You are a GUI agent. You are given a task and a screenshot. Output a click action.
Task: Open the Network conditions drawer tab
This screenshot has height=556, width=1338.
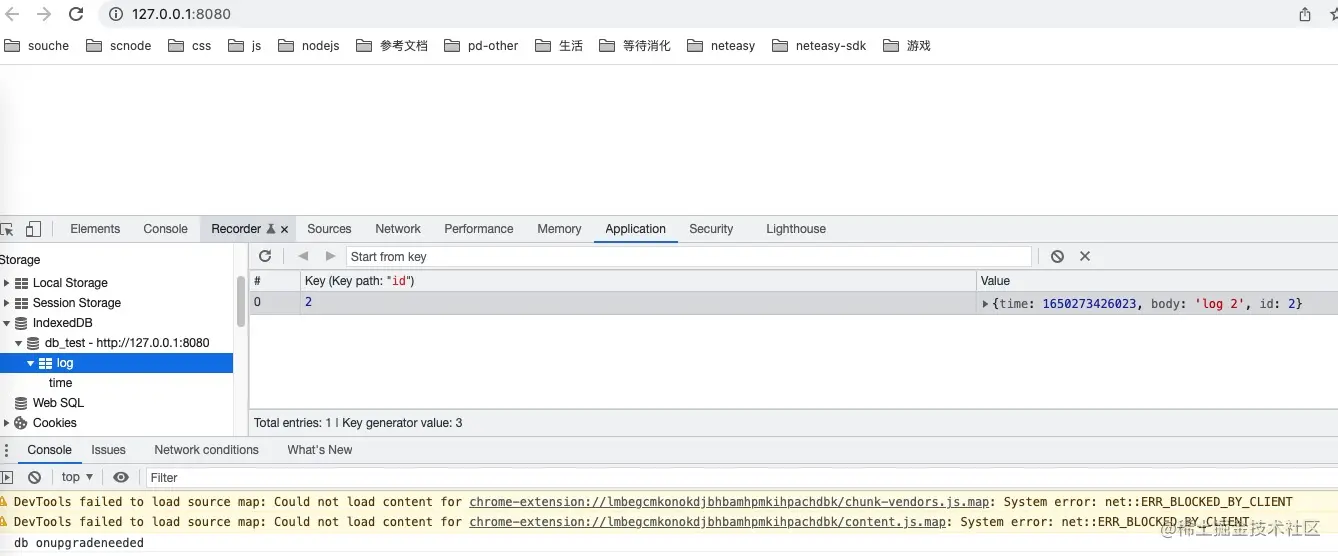pyautogui.click(x=207, y=450)
